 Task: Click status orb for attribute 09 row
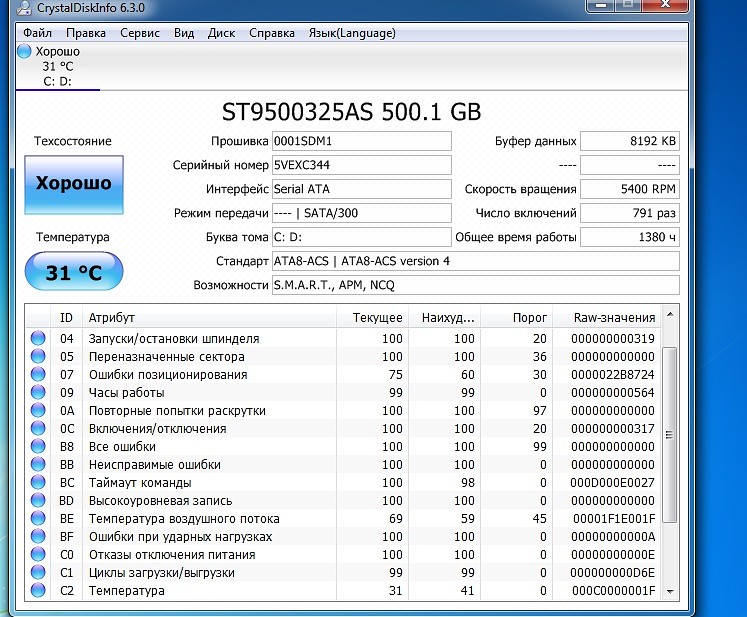point(38,393)
